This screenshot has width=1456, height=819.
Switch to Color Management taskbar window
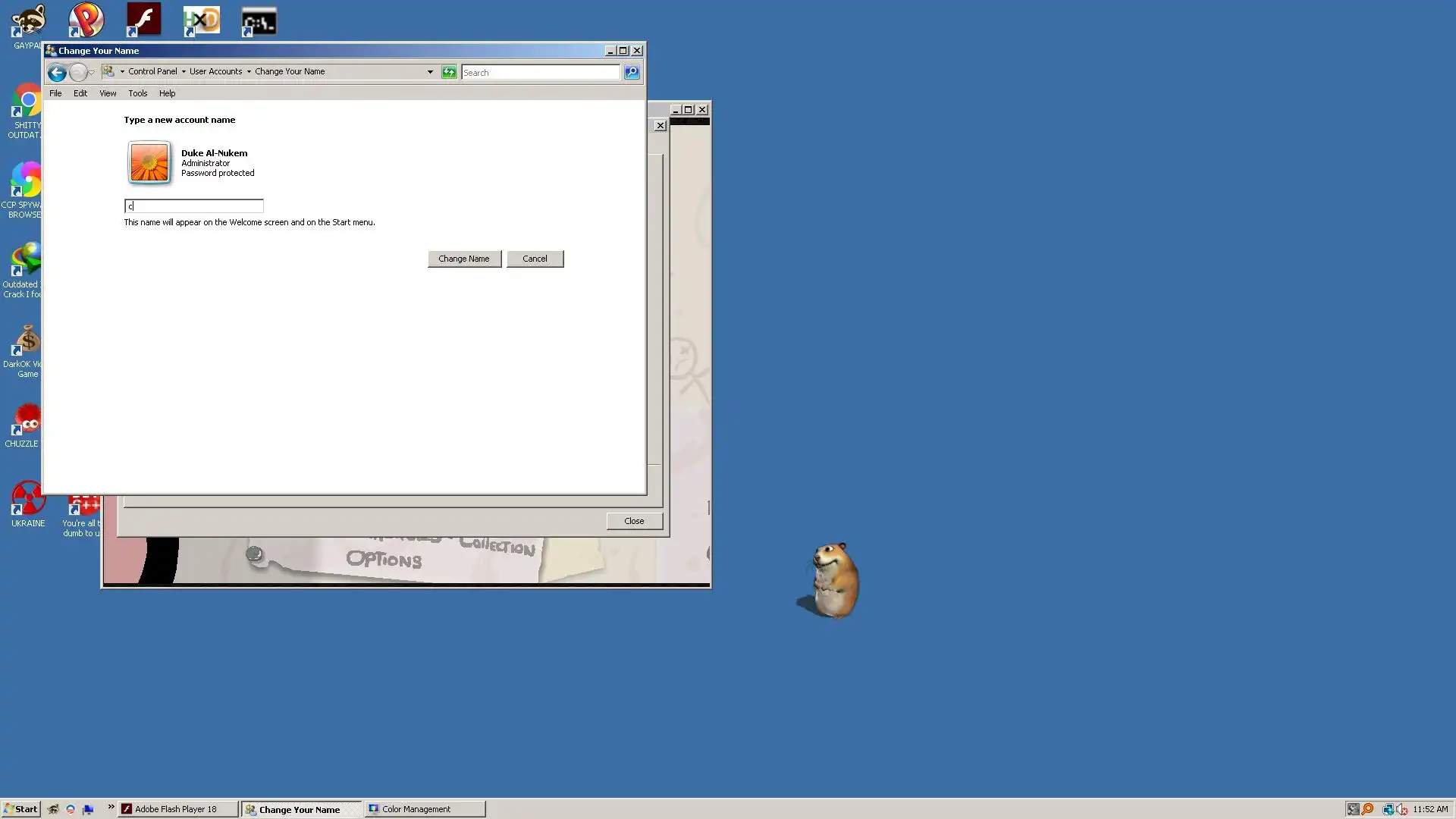(x=424, y=809)
